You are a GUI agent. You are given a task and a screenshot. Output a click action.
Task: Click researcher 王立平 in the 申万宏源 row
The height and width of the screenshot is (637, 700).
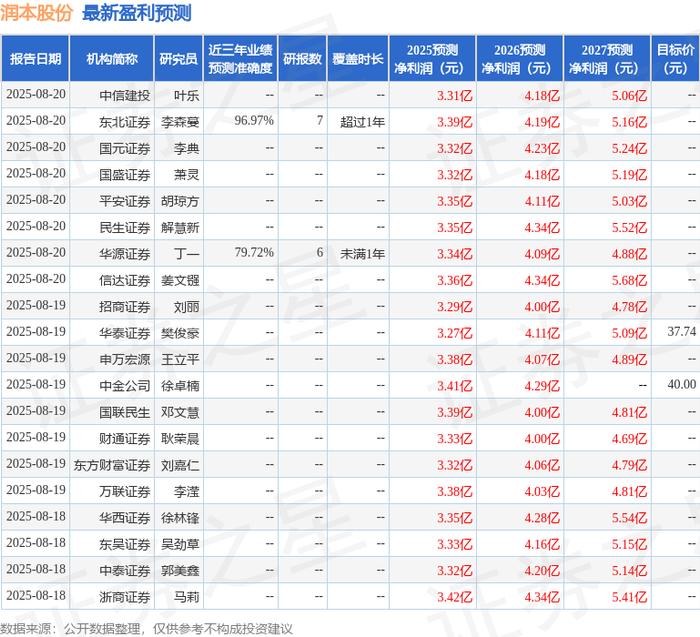point(180,359)
